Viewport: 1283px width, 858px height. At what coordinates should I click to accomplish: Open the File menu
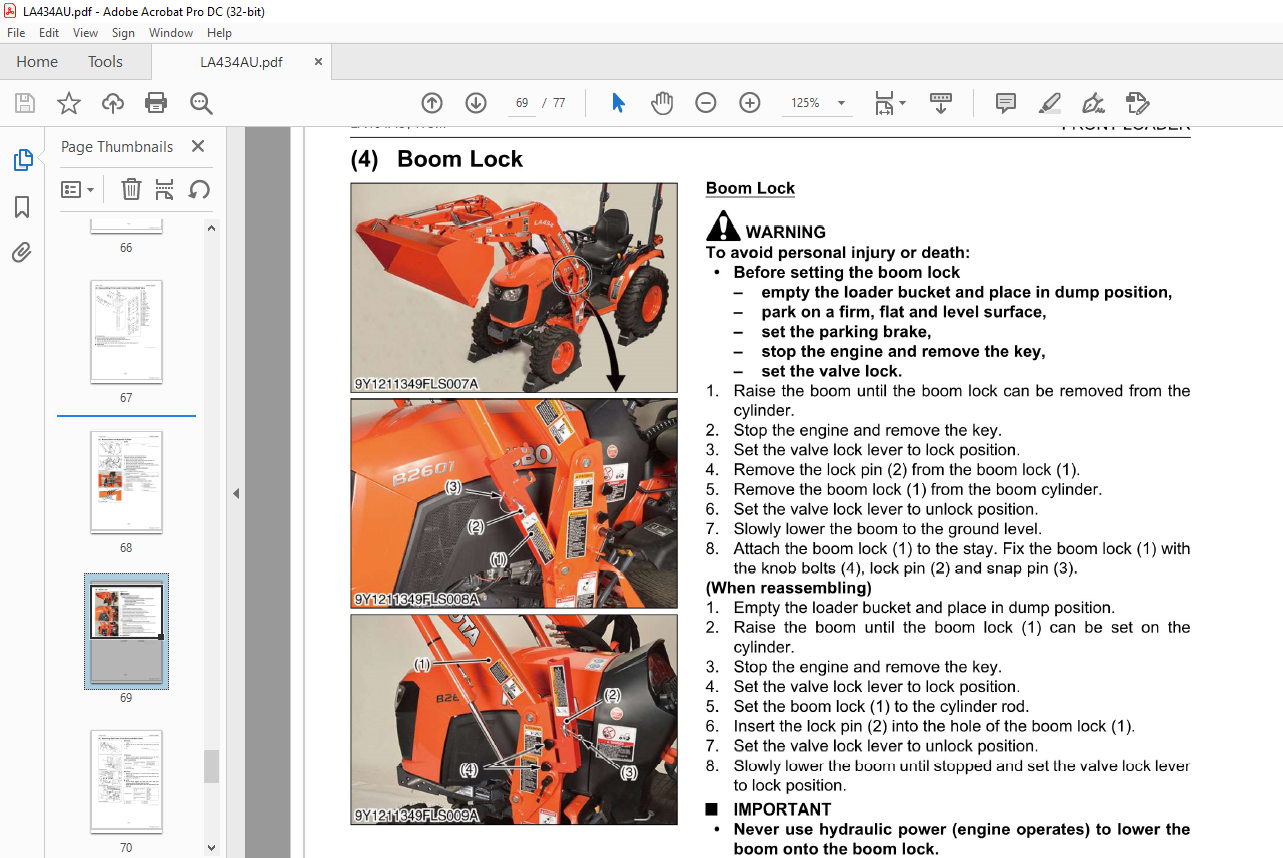pos(16,33)
